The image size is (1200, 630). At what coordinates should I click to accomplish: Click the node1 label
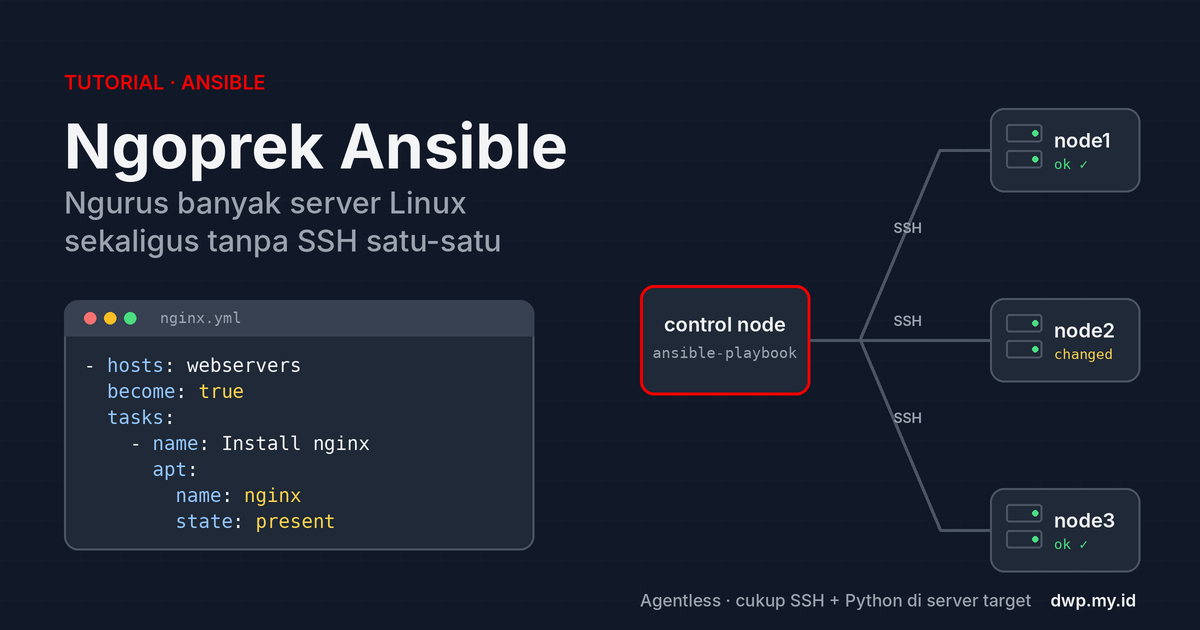1083,141
